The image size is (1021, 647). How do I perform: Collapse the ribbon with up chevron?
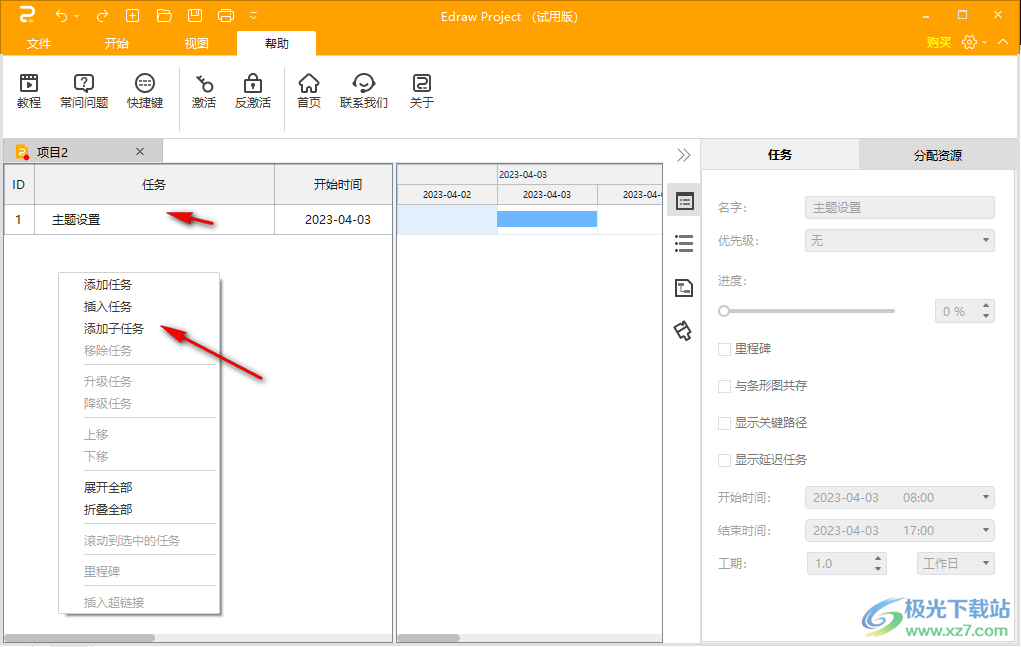tap(1003, 42)
